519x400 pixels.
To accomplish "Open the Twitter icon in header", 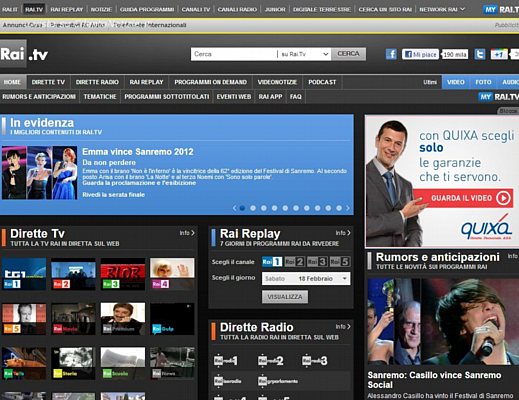I will click(x=480, y=54).
